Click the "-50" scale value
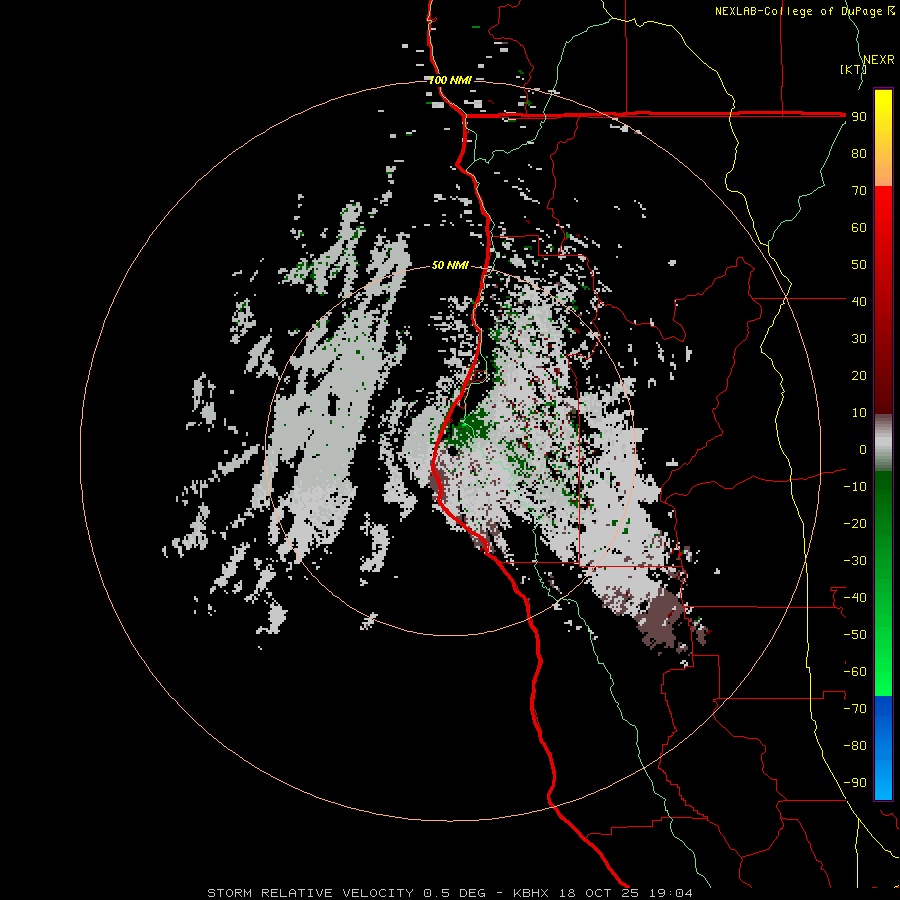This screenshot has width=900, height=900. [855, 635]
